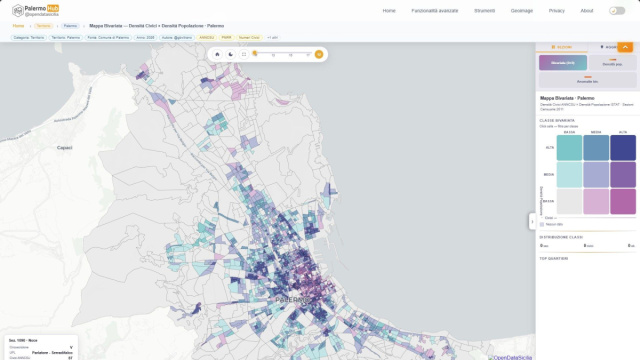Open the Home menu item
Viewport: 640px width, 360px height.
(x=389, y=11)
